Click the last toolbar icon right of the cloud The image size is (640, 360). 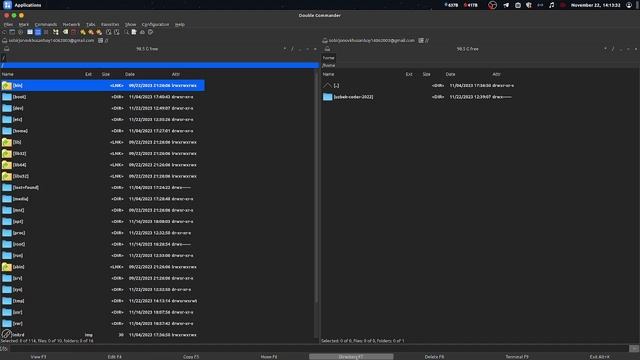click(x=151, y=32)
